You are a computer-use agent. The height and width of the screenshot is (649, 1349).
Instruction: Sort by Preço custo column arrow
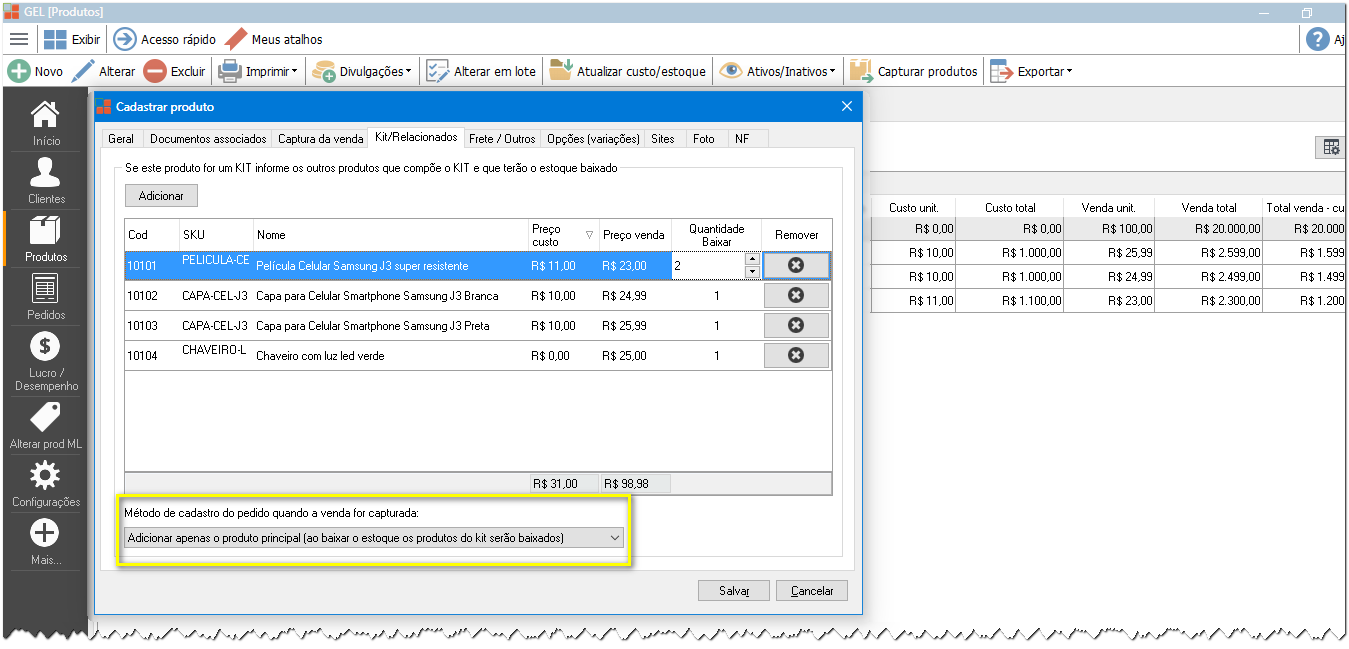tap(589, 235)
